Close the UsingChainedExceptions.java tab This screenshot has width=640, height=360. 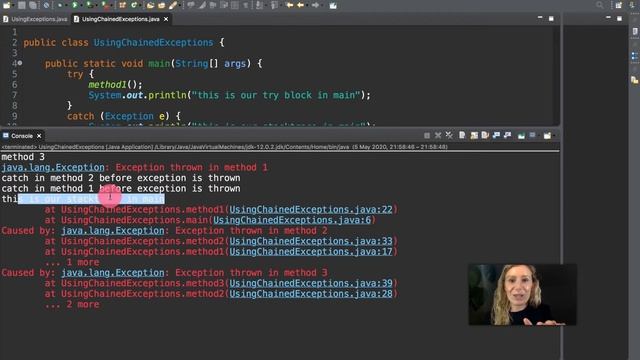[x=166, y=19]
